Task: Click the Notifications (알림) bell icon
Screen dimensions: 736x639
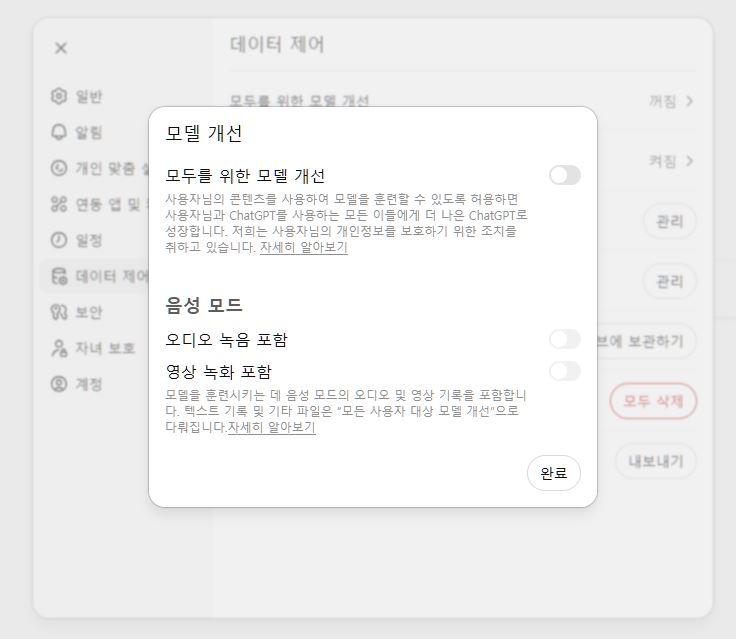Action: 59,132
